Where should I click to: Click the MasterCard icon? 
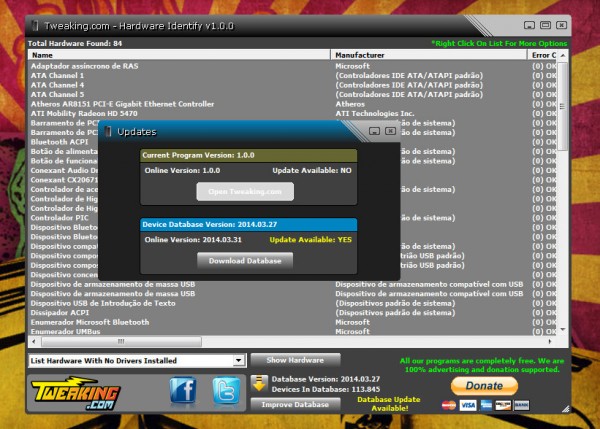pos(449,405)
